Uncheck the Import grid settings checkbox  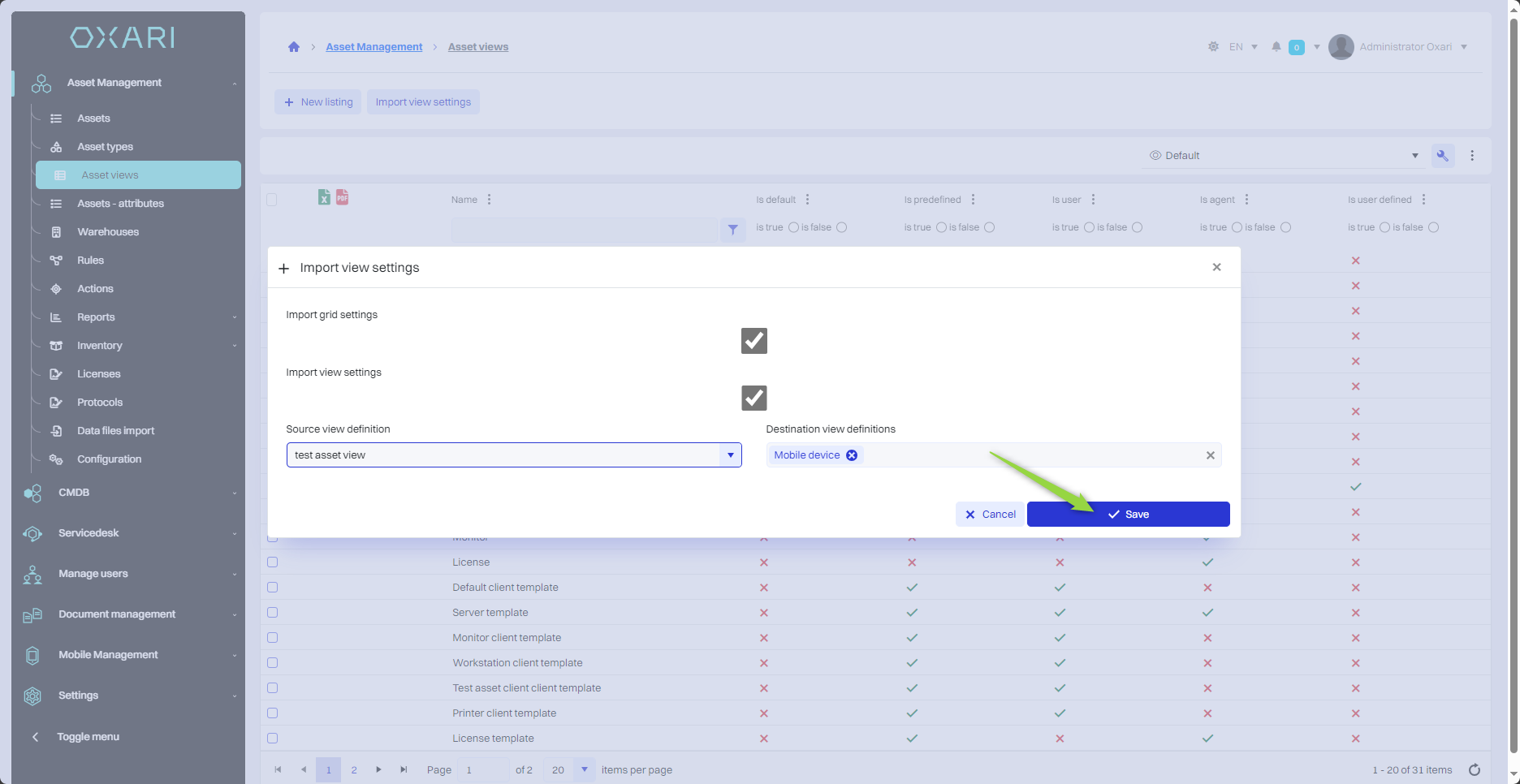point(754,341)
